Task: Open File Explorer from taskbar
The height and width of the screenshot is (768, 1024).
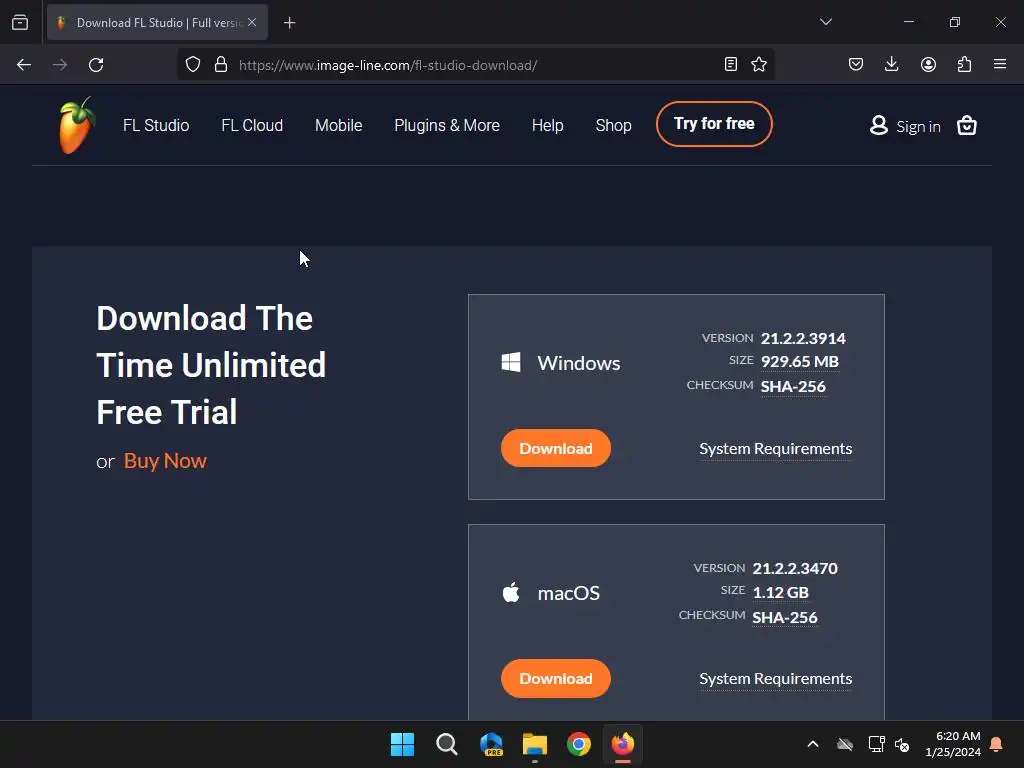Action: (x=535, y=744)
